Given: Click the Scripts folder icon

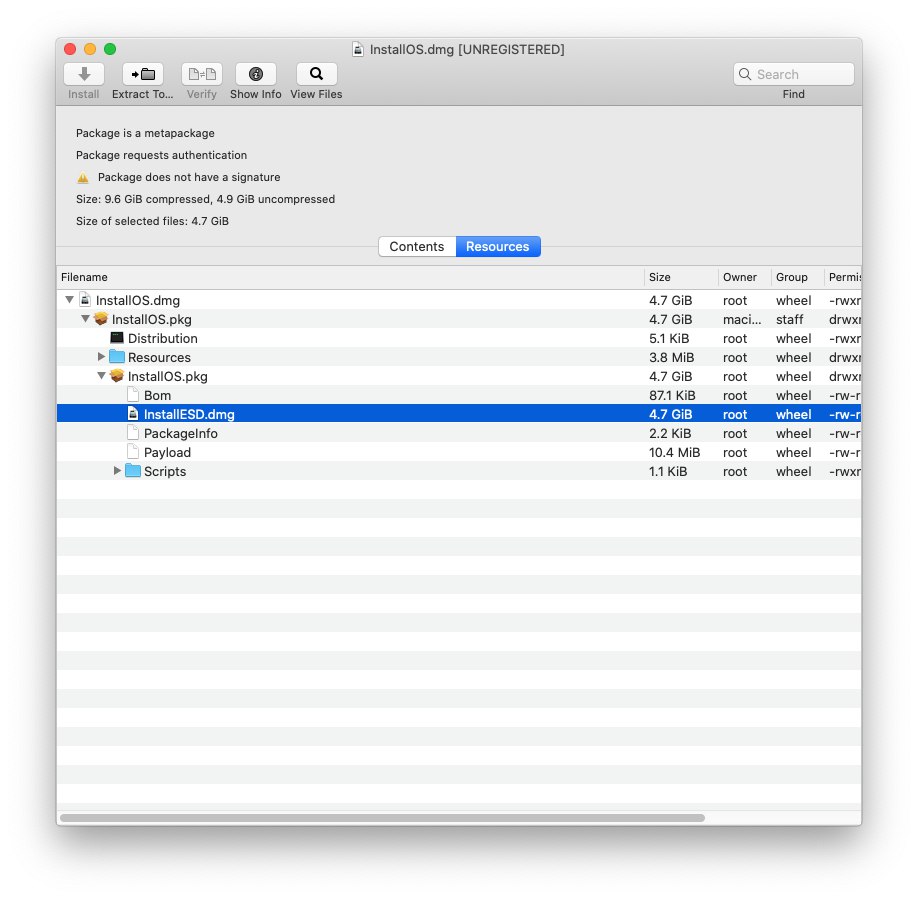Looking at the screenshot, I should point(133,471).
